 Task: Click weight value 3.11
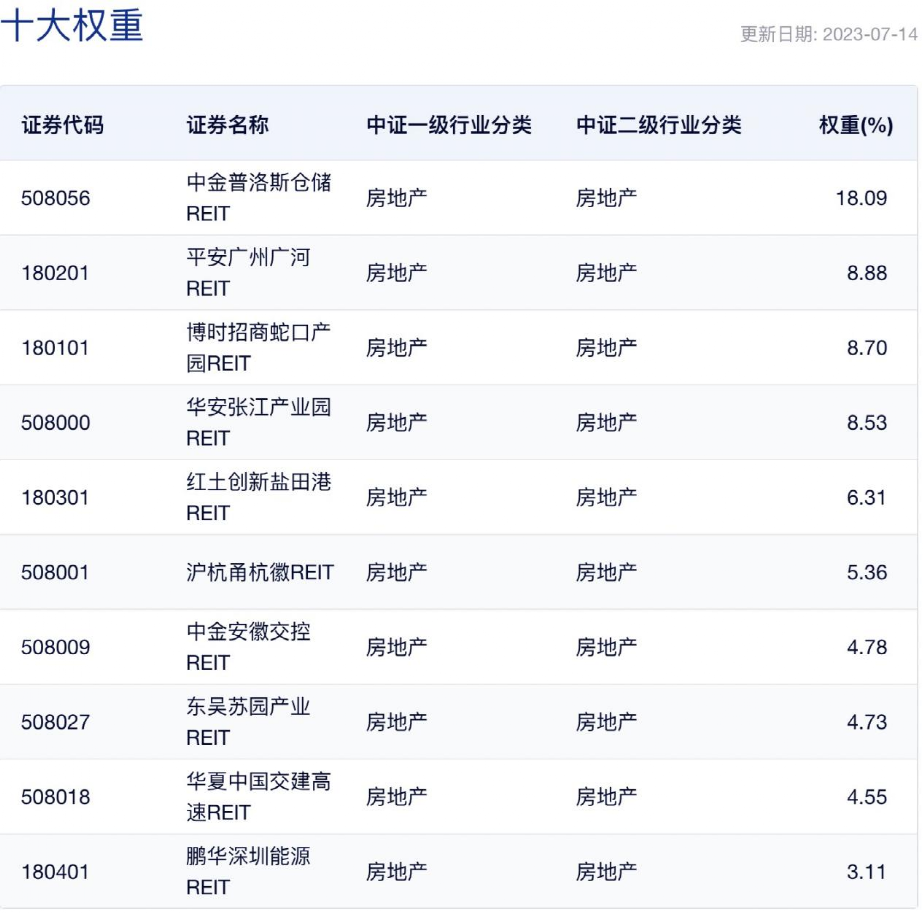tap(866, 872)
